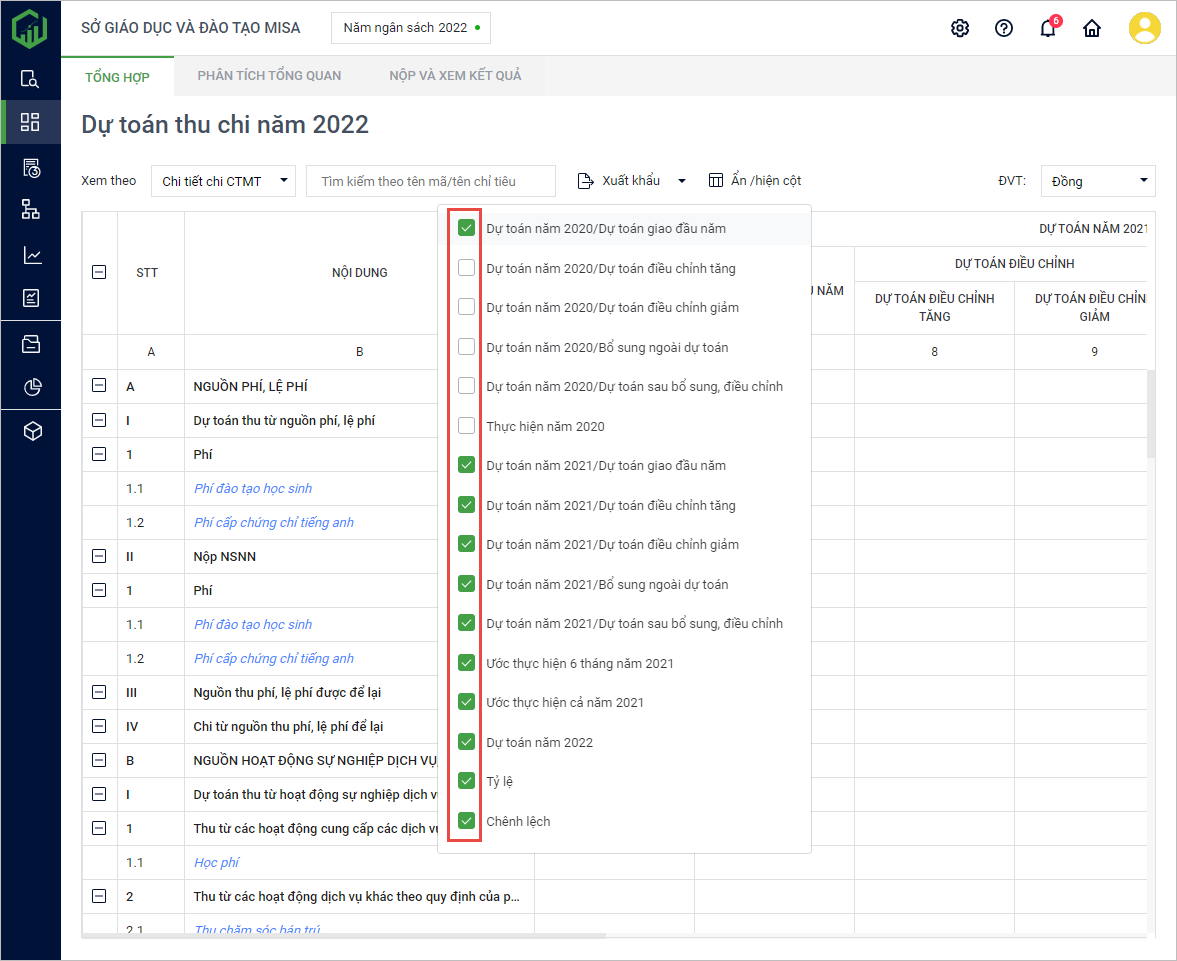Switch to NỘP VÀ XEM KẾT QUẢ tab
1177x961 pixels.
point(455,76)
